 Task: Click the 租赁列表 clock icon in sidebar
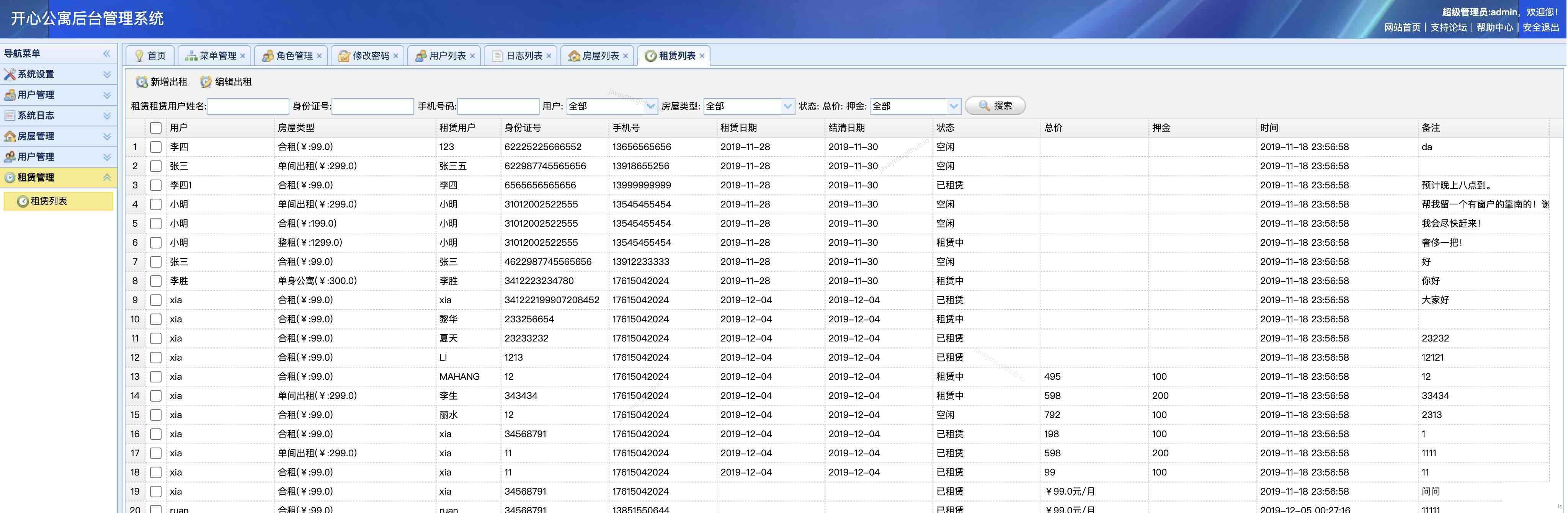tap(23, 201)
